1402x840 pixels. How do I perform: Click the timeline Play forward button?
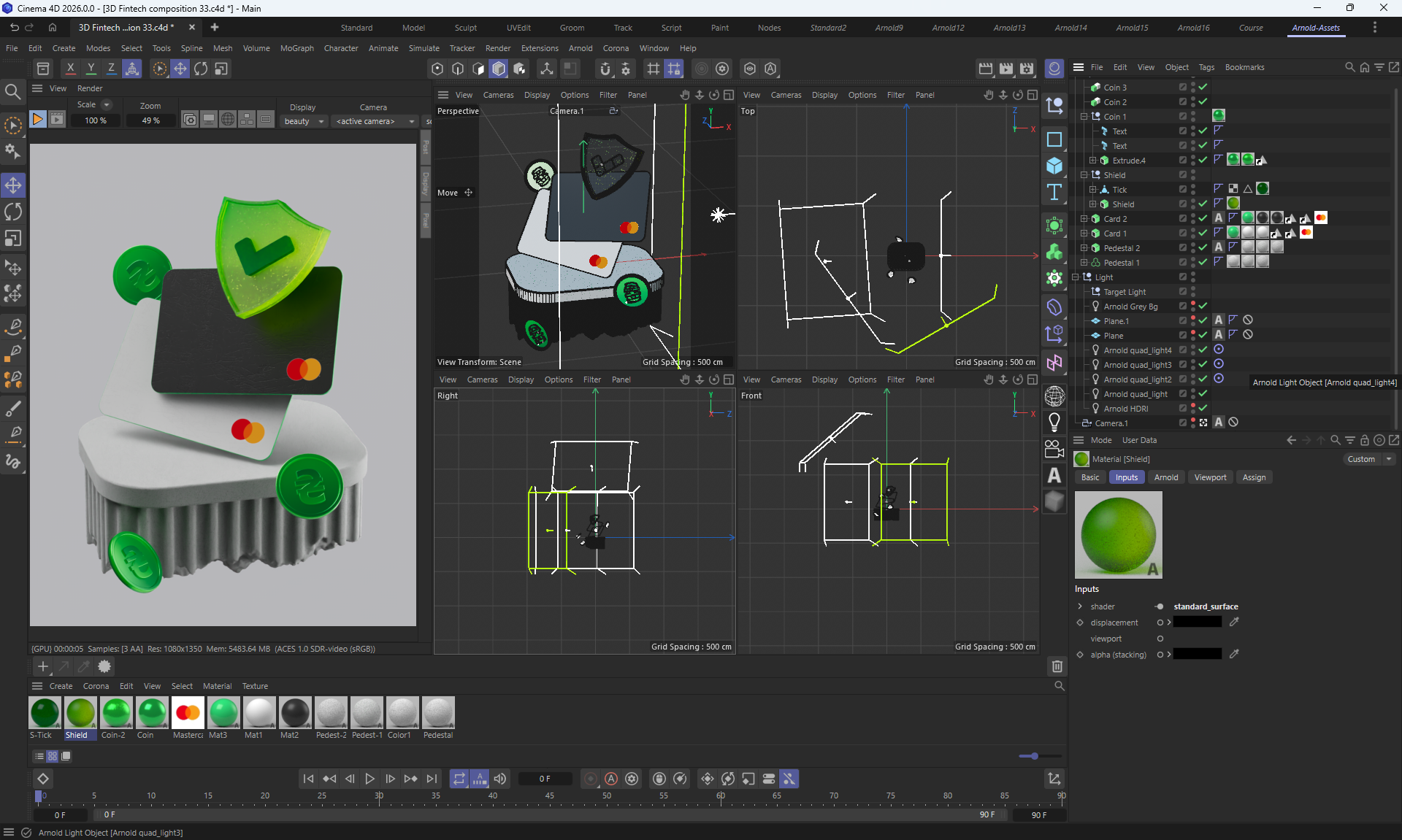(x=369, y=779)
